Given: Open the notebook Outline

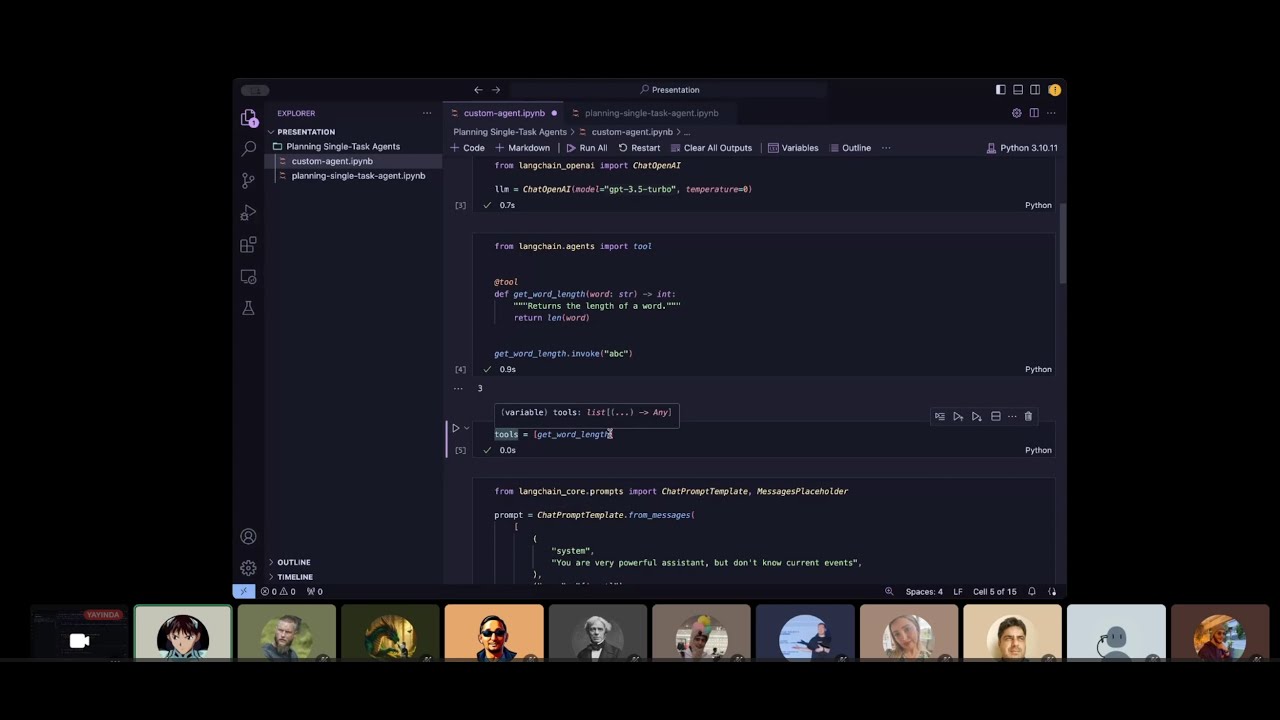Looking at the screenshot, I should [x=850, y=148].
